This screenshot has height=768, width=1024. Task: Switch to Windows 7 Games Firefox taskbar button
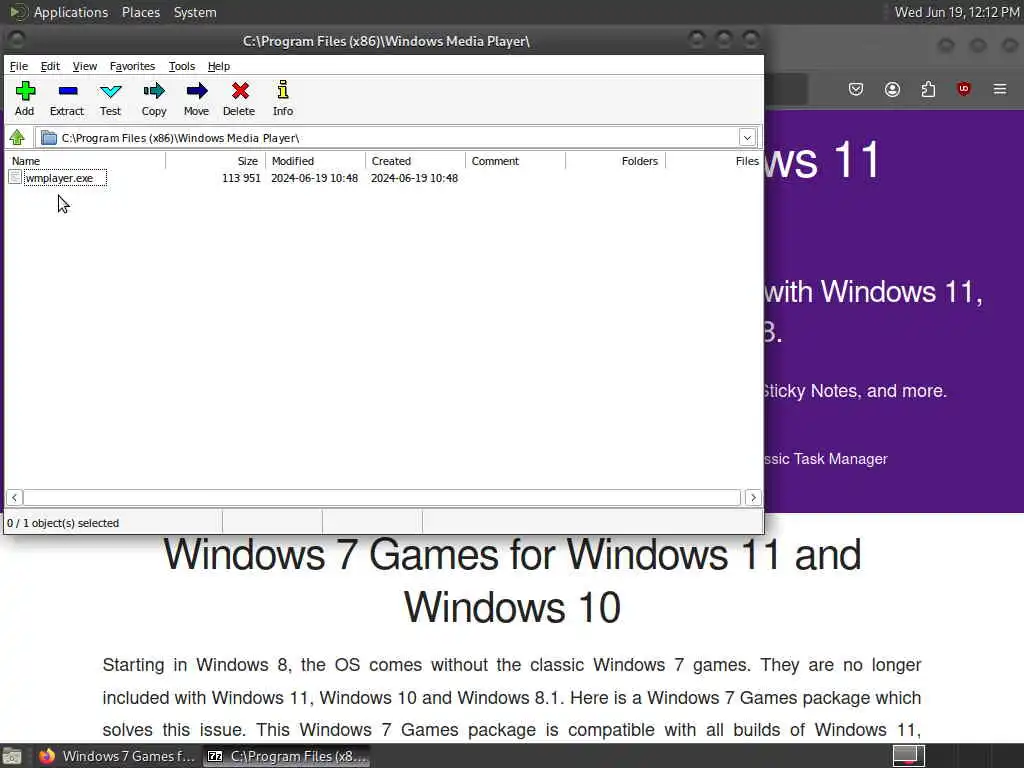point(118,756)
